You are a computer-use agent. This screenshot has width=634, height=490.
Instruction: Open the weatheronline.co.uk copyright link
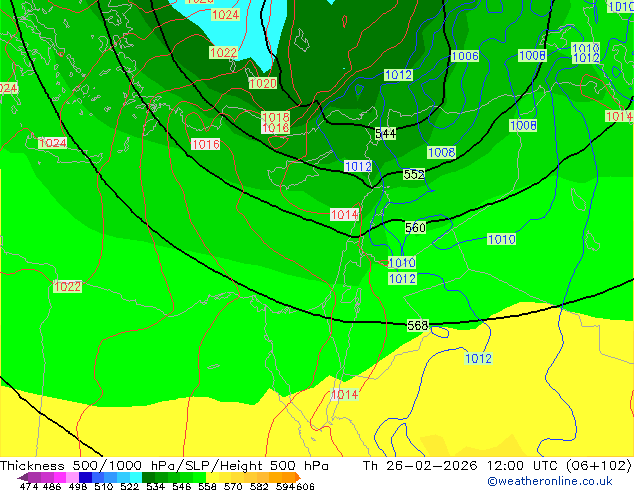point(550,481)
